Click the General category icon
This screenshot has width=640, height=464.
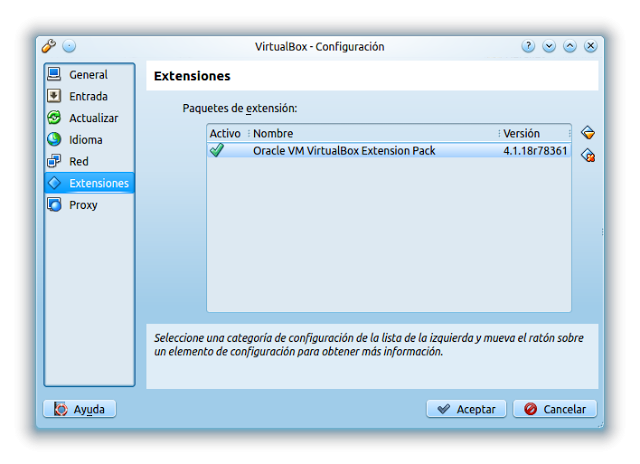[x=54, y=74]
